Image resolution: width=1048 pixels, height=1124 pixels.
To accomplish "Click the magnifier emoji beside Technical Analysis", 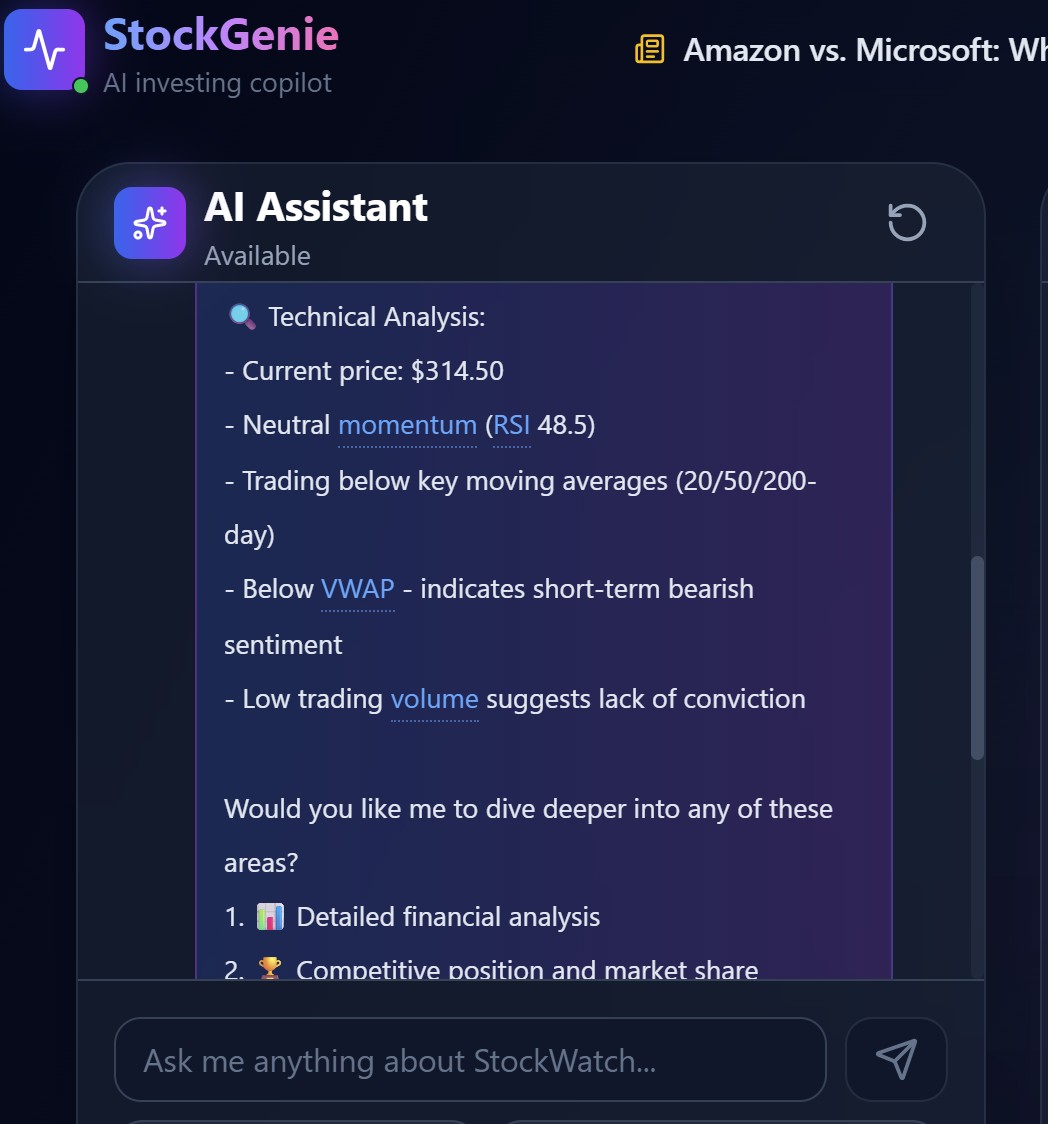I will tap(241, 317).
